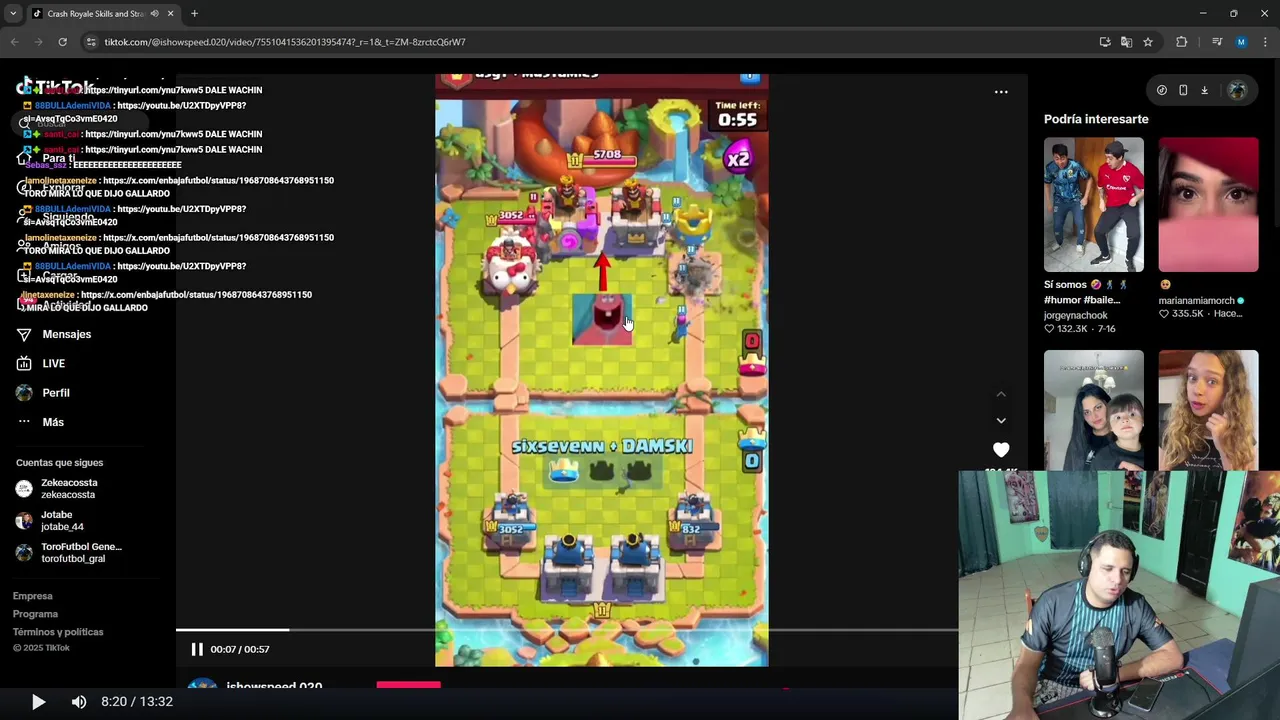Open the media controls icon in Chrome
Viewport: 1280px width, 720px height.
(1217, 42)
